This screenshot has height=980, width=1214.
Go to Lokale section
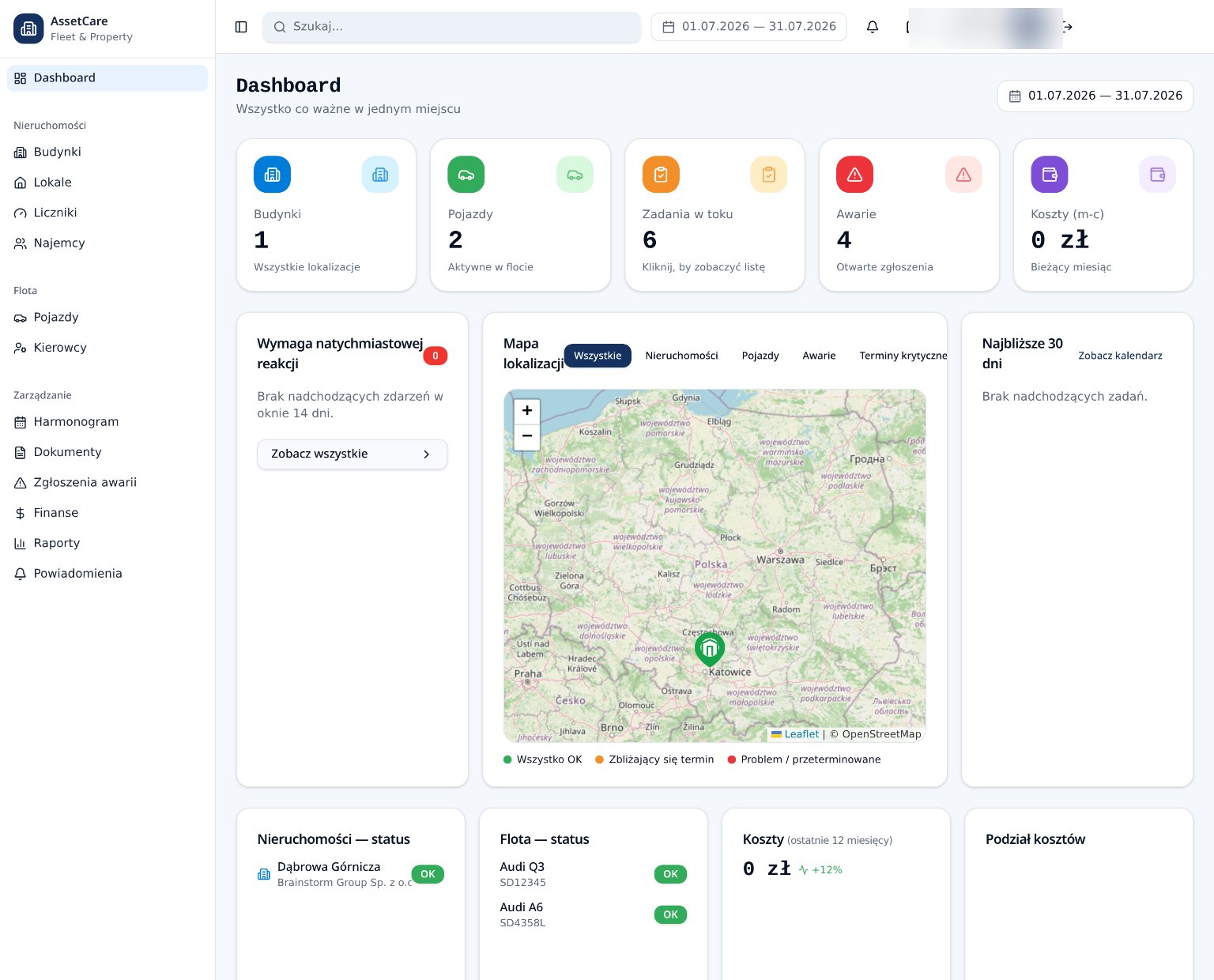click(107, 183)
